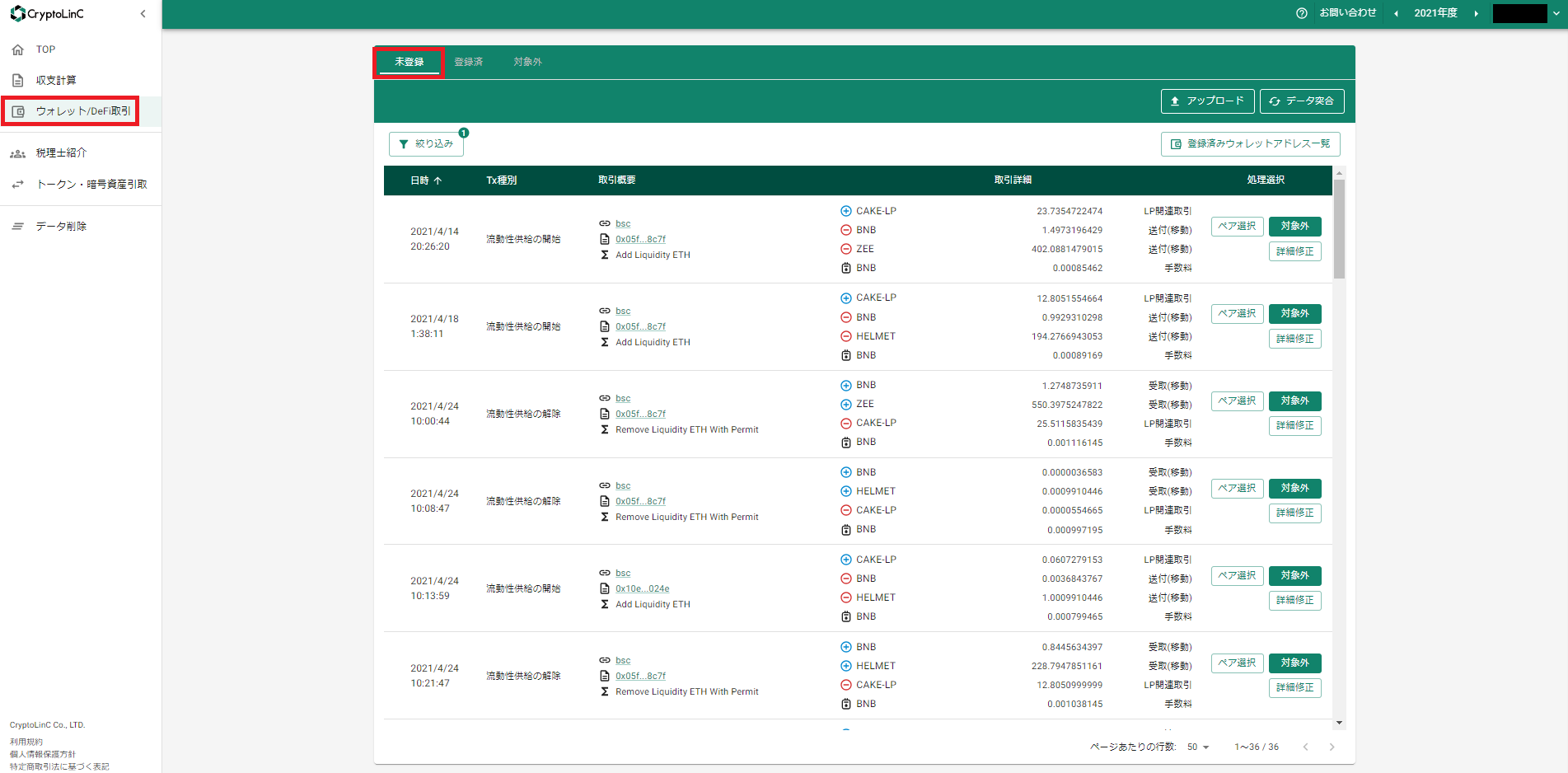Click the table vertical scrollbar thumb

(x=1339, y=229)
